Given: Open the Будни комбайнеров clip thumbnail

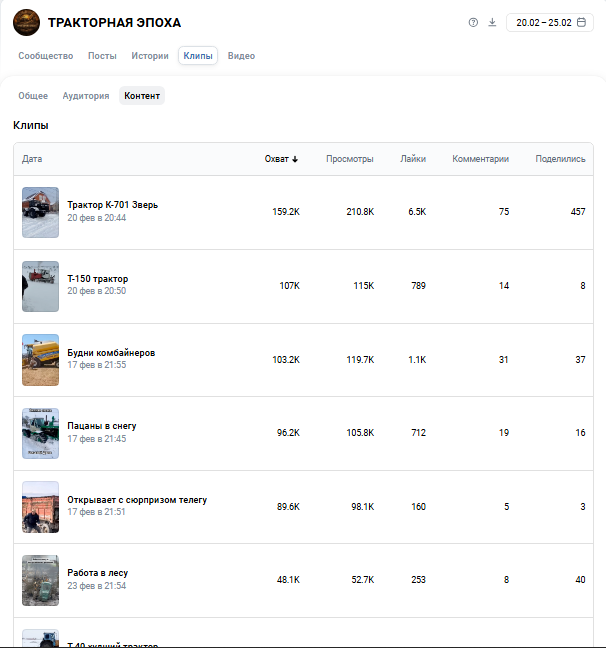Looking at the screenshot, I should 41,360.
